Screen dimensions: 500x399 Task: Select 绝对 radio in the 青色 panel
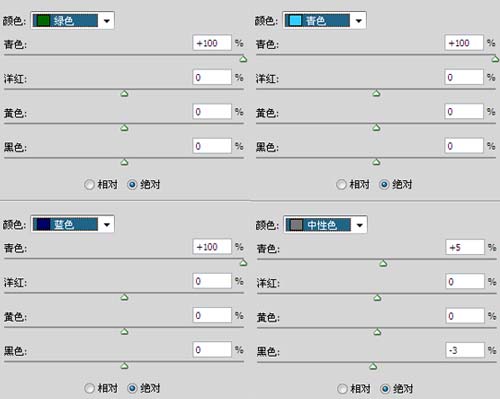(x=384, y=184)
